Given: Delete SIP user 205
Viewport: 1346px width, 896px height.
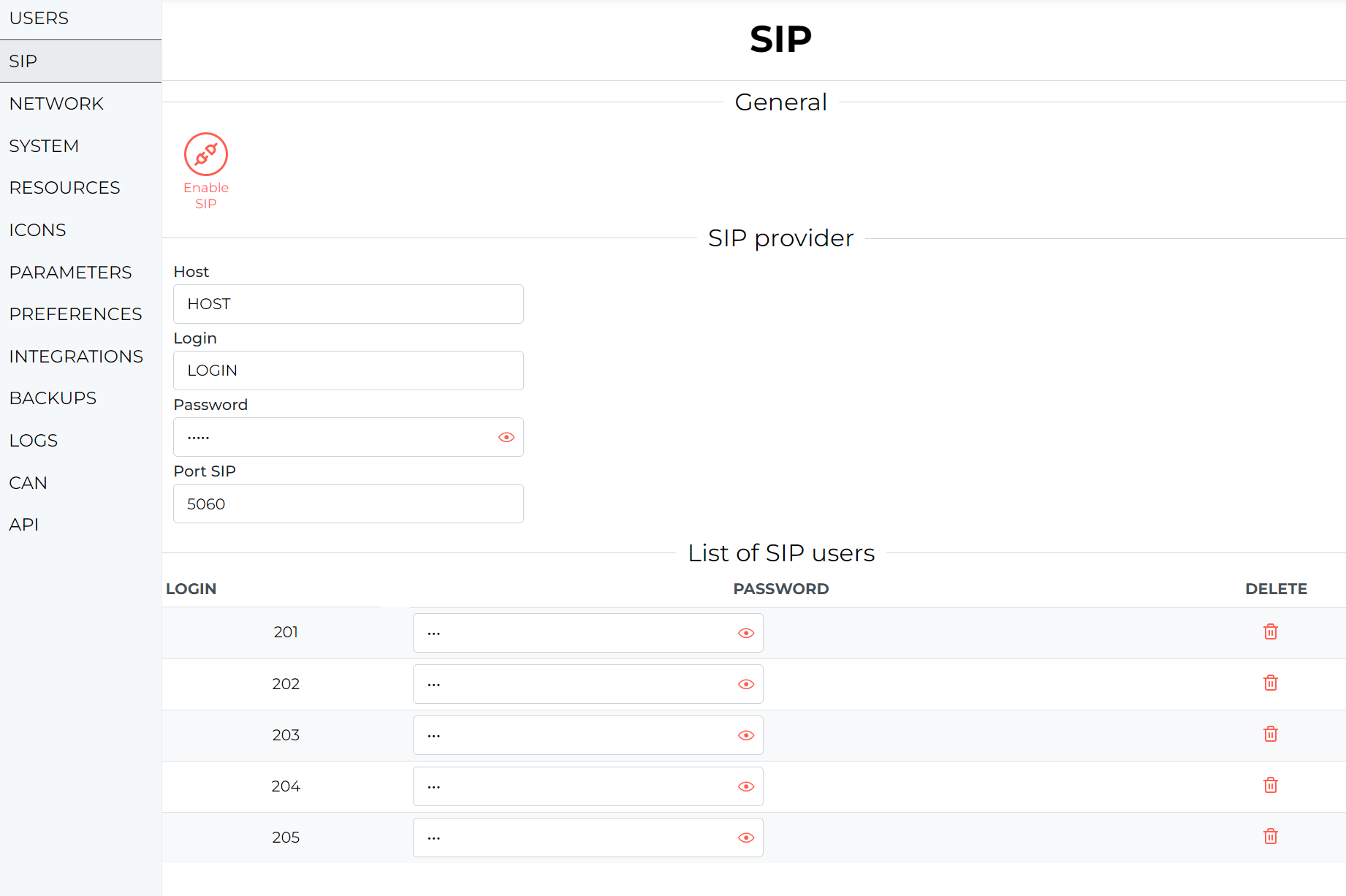Looking at the screenshot, I should (1271, 836).
